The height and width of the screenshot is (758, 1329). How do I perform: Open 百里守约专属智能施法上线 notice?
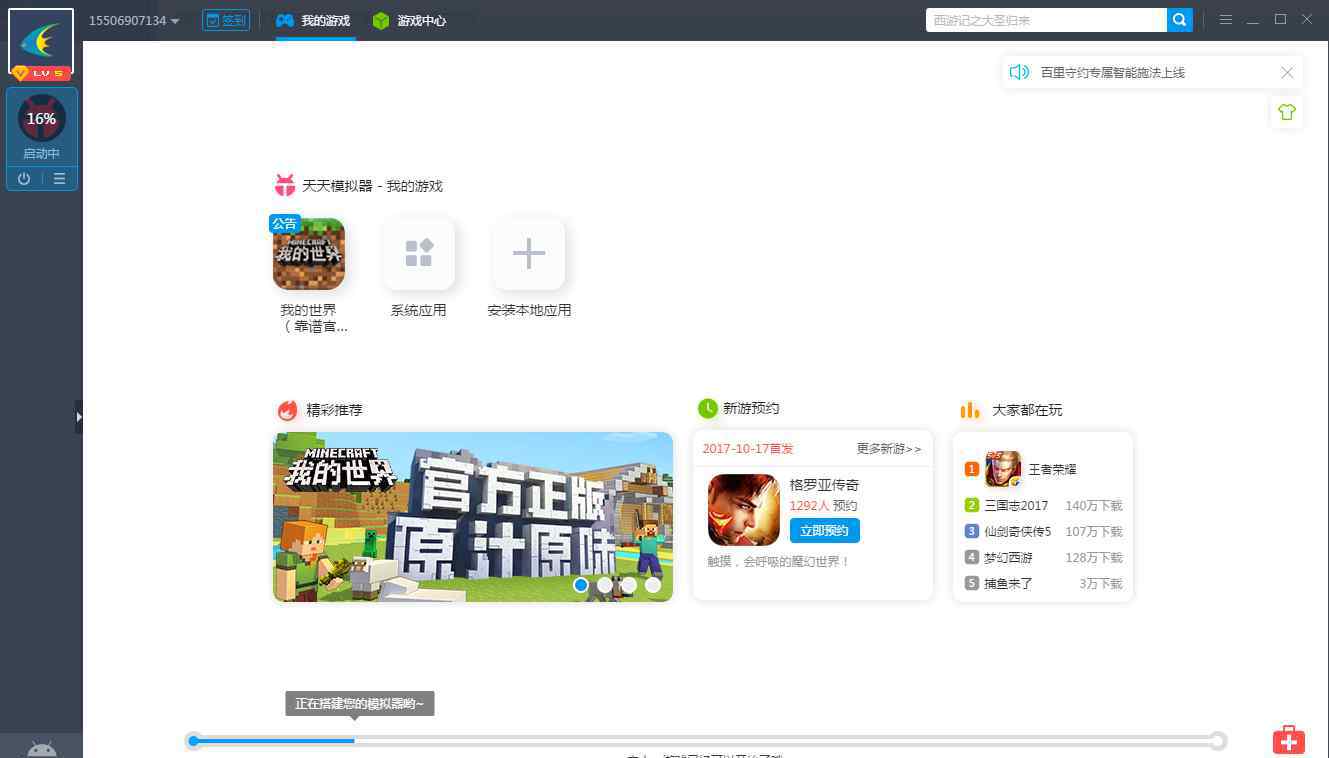(1112, 72)
